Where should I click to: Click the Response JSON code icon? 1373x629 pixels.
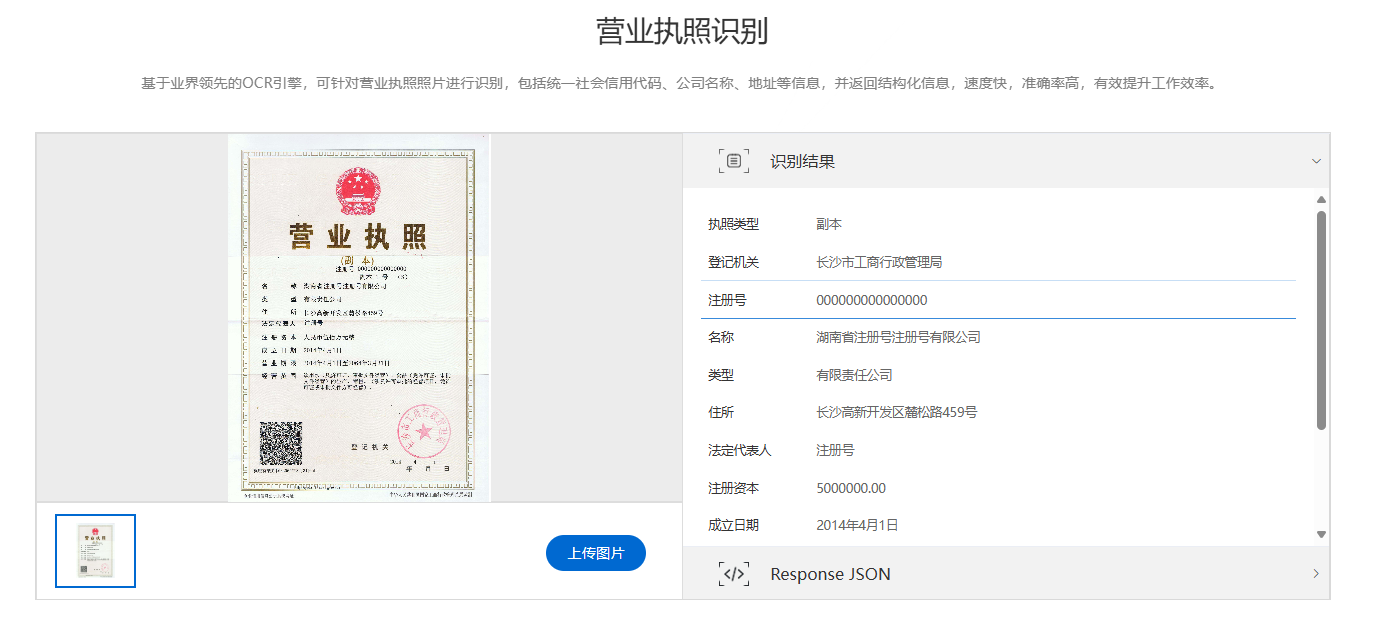(x=734, y=574)
